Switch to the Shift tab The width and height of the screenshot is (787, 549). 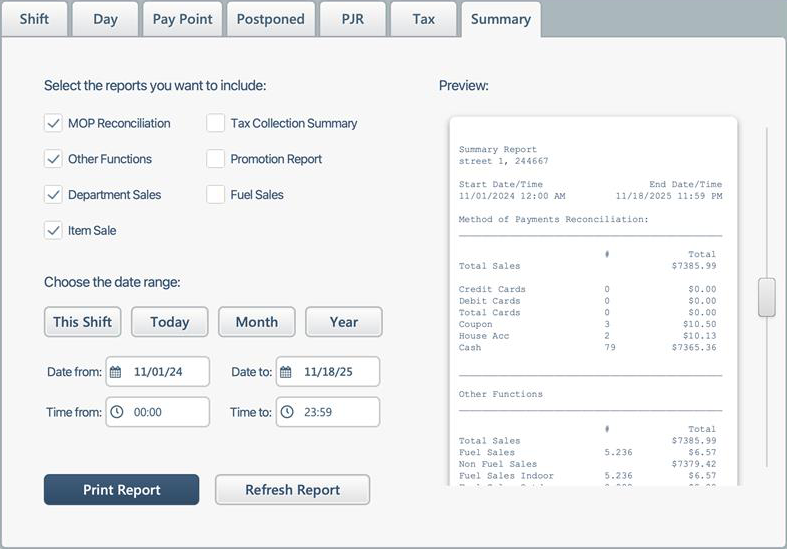coord(34,19)
